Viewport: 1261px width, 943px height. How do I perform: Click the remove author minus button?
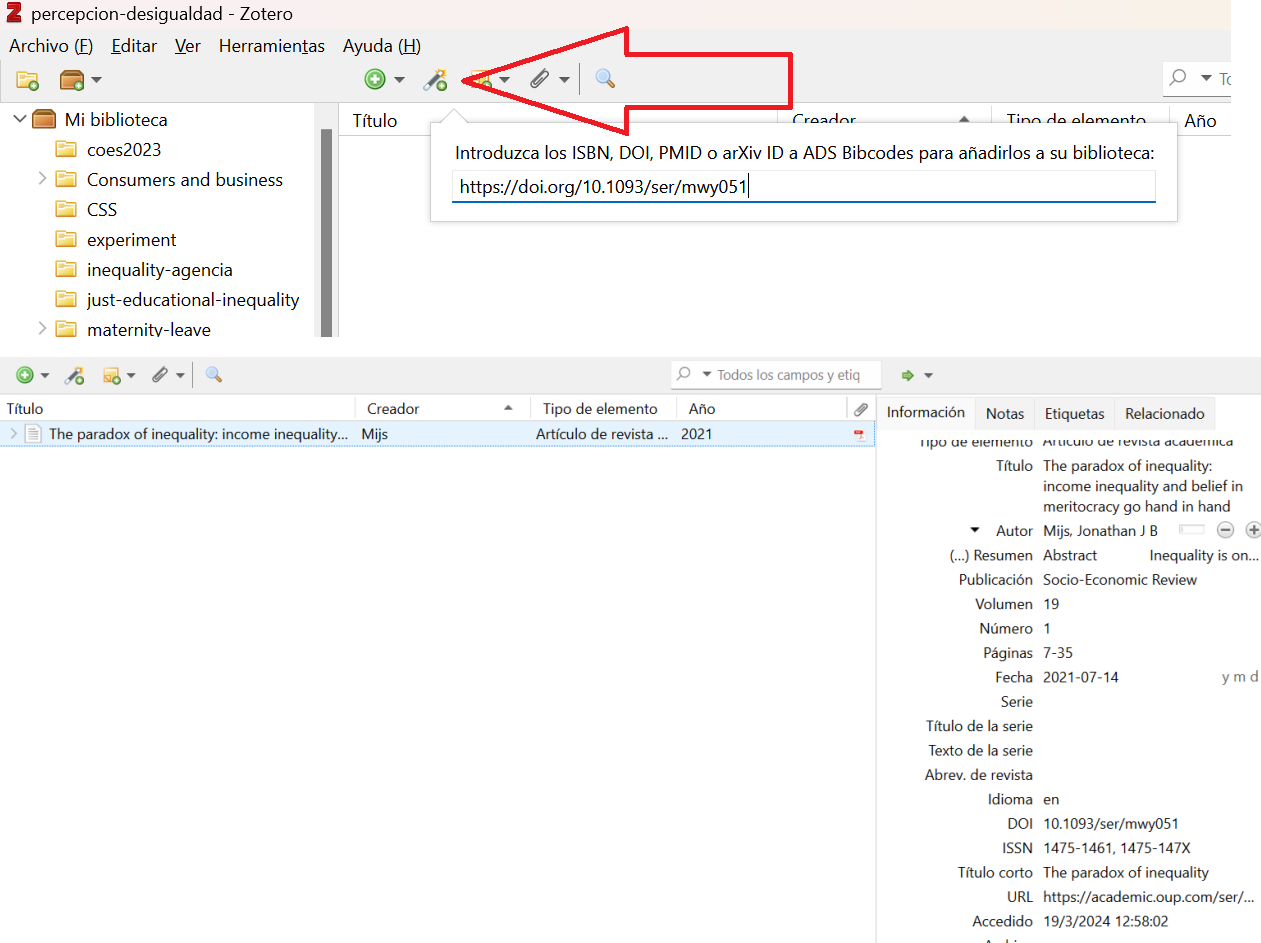[x=1225, y=531]
